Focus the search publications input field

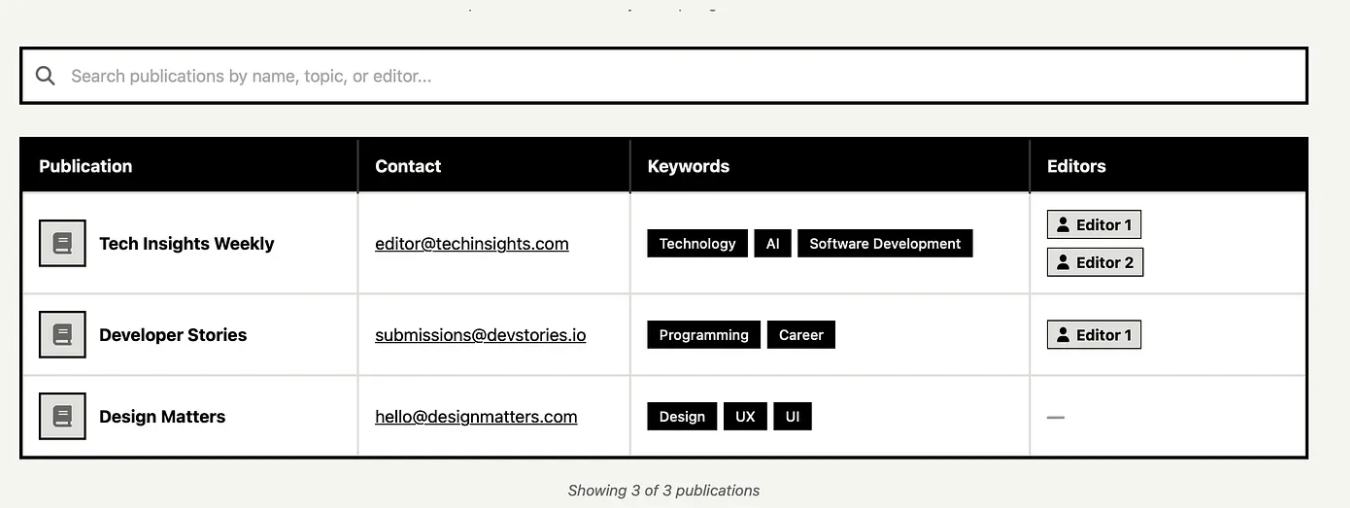(680, 76)
